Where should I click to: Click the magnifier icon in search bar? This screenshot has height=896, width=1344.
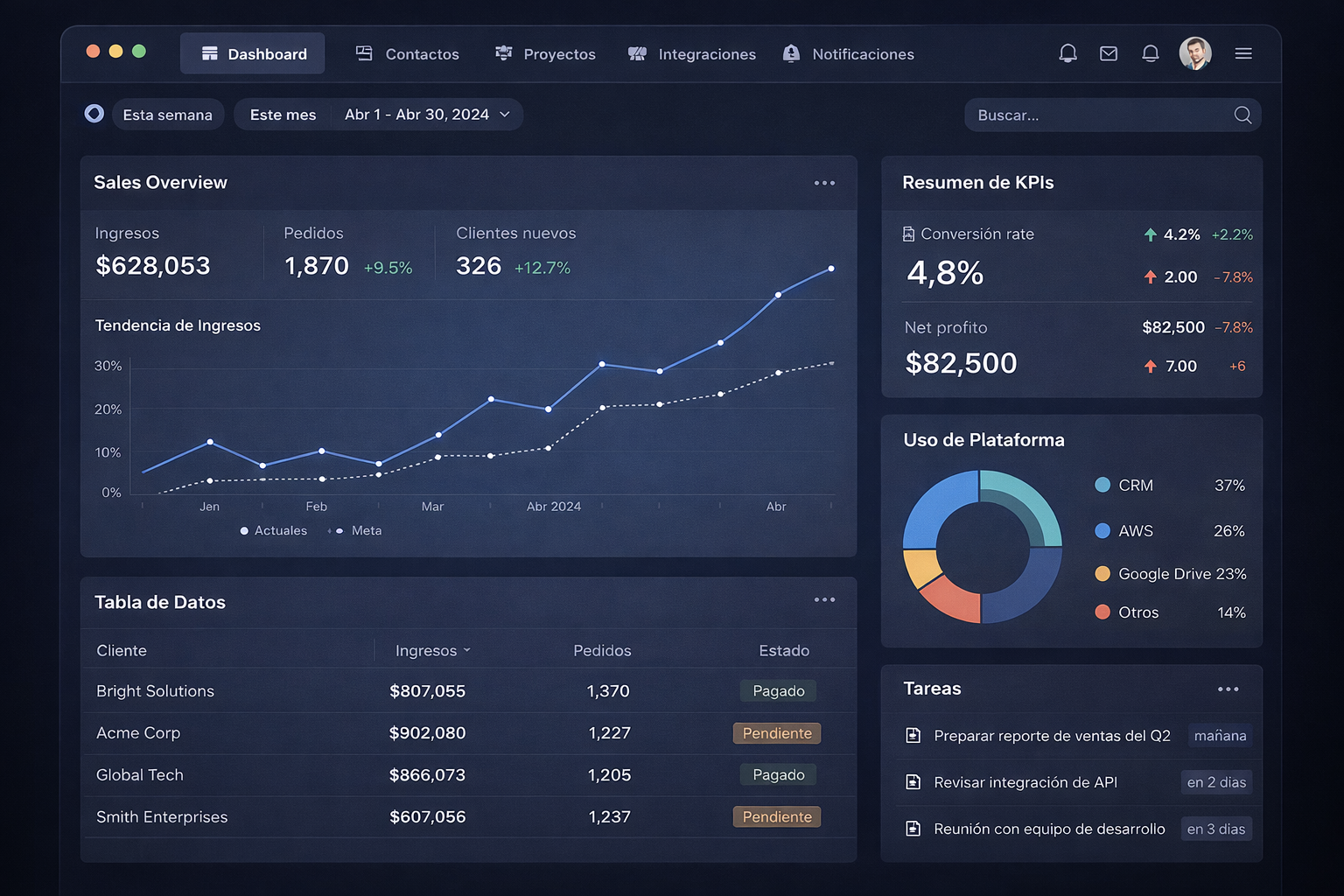(x=1242, y=115)
